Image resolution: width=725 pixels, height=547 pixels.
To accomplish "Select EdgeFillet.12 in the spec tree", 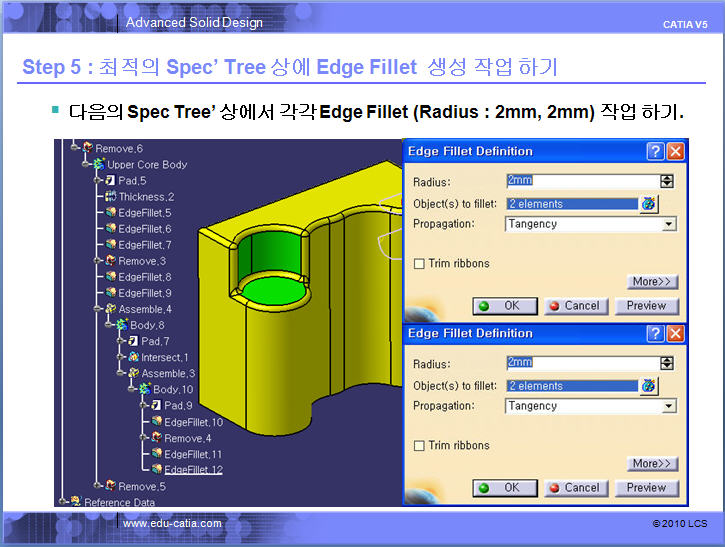I will click(193, 470).
